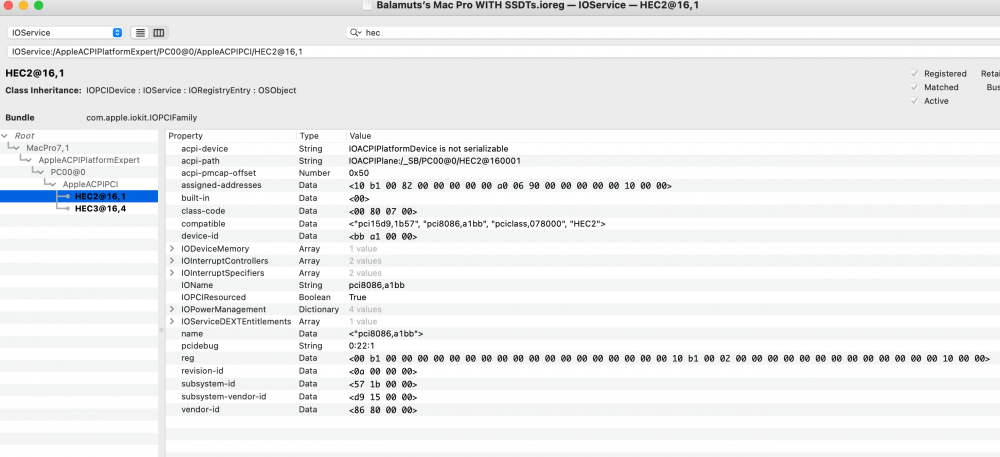Click the vendor-id value <86 80 00 00>

coord(383,410)
